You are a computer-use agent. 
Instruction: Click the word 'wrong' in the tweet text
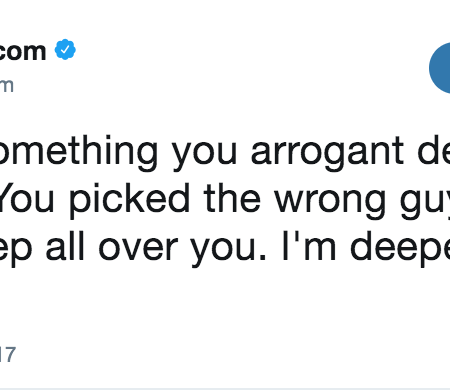click(330, 202)
